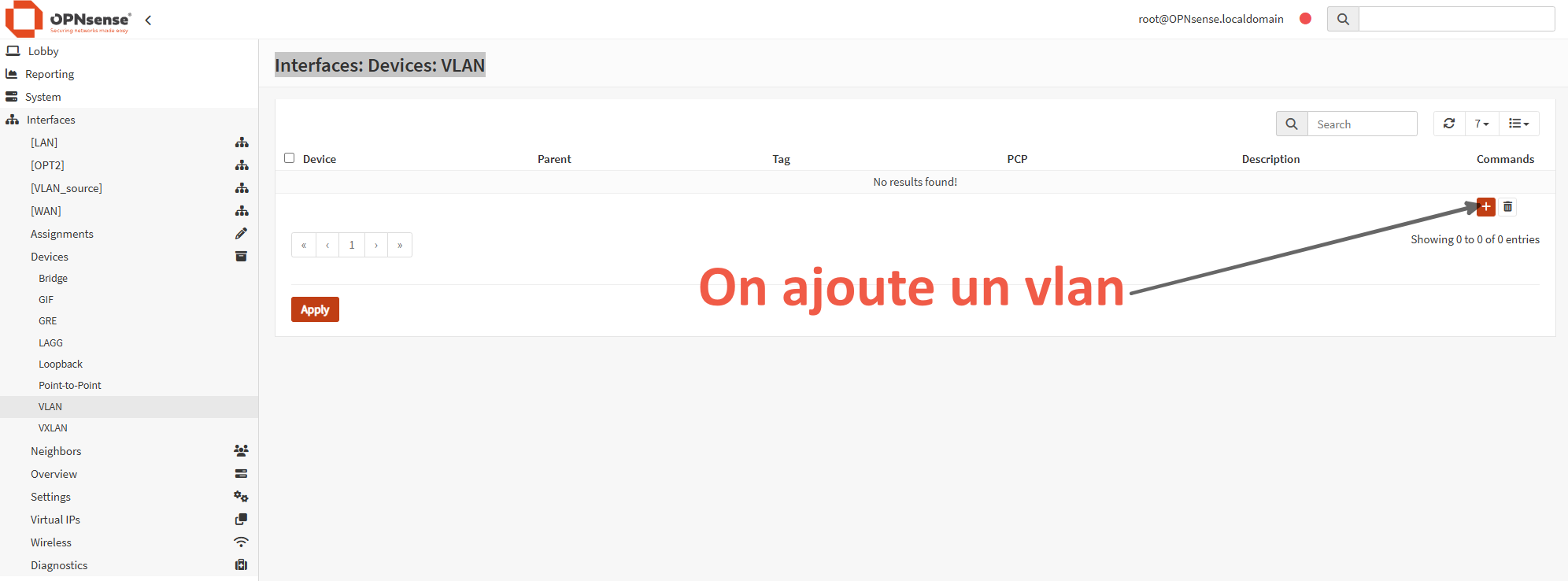Expand the System menu section

[x=43, y=97]
